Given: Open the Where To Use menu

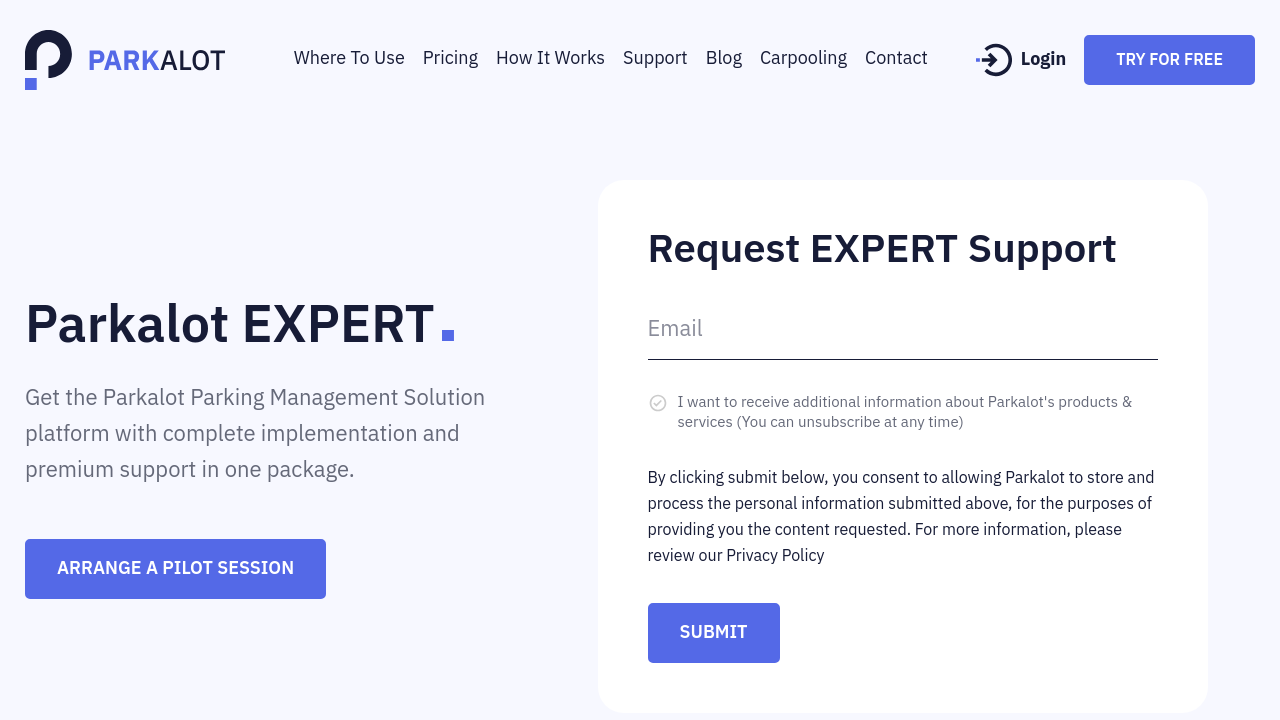Looking at the screenshot, I should 349,58.
